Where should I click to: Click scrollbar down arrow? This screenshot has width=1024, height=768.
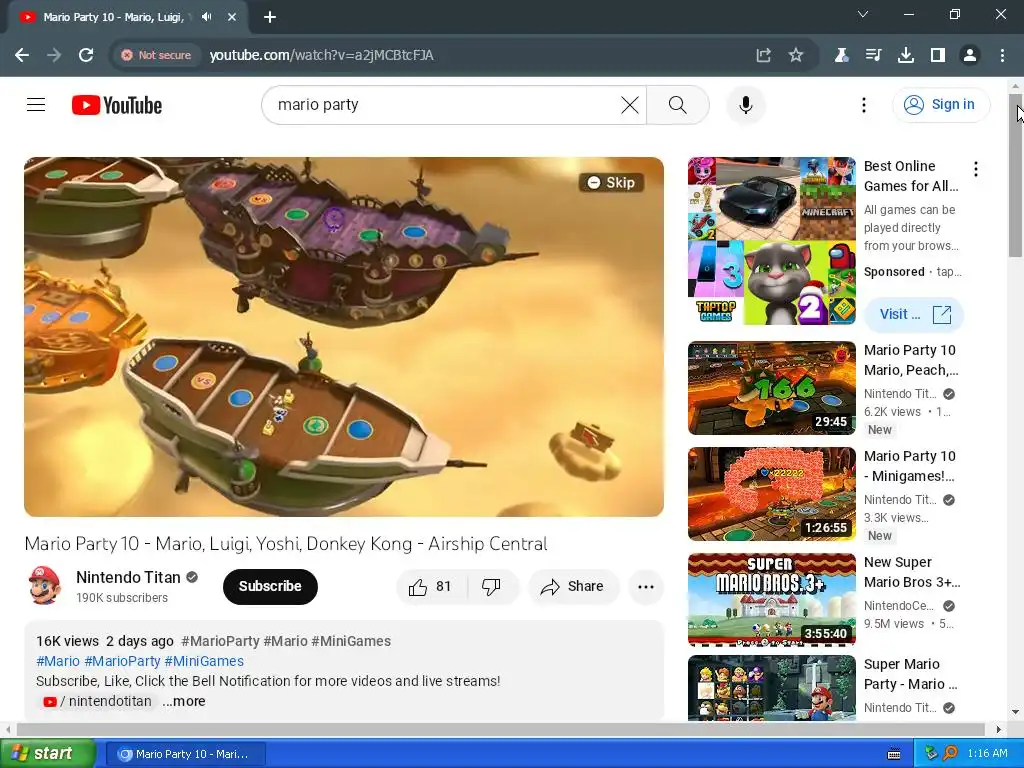(1016, 712)
